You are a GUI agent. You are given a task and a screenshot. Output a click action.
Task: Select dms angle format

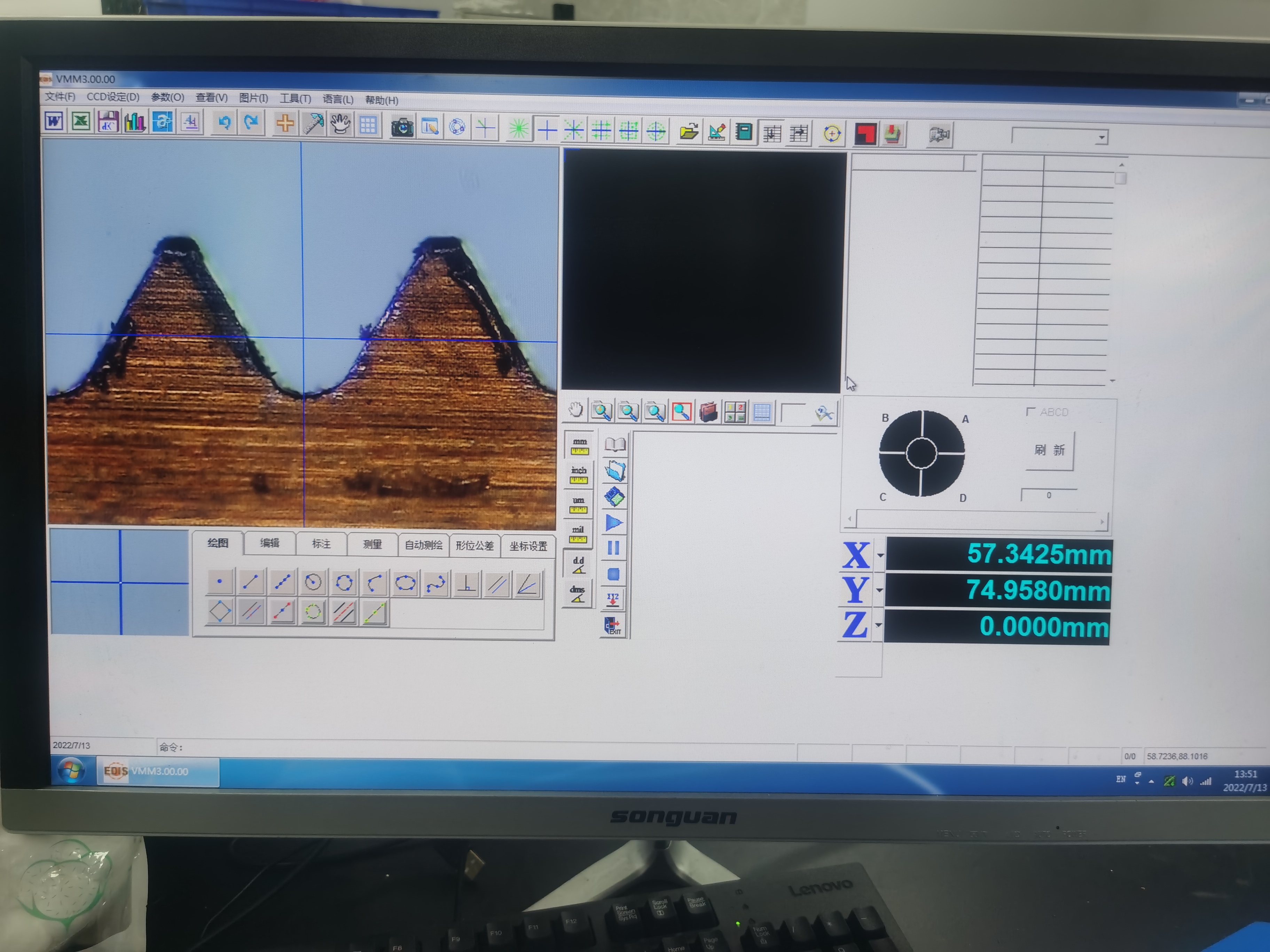click(x=578, y=595)
